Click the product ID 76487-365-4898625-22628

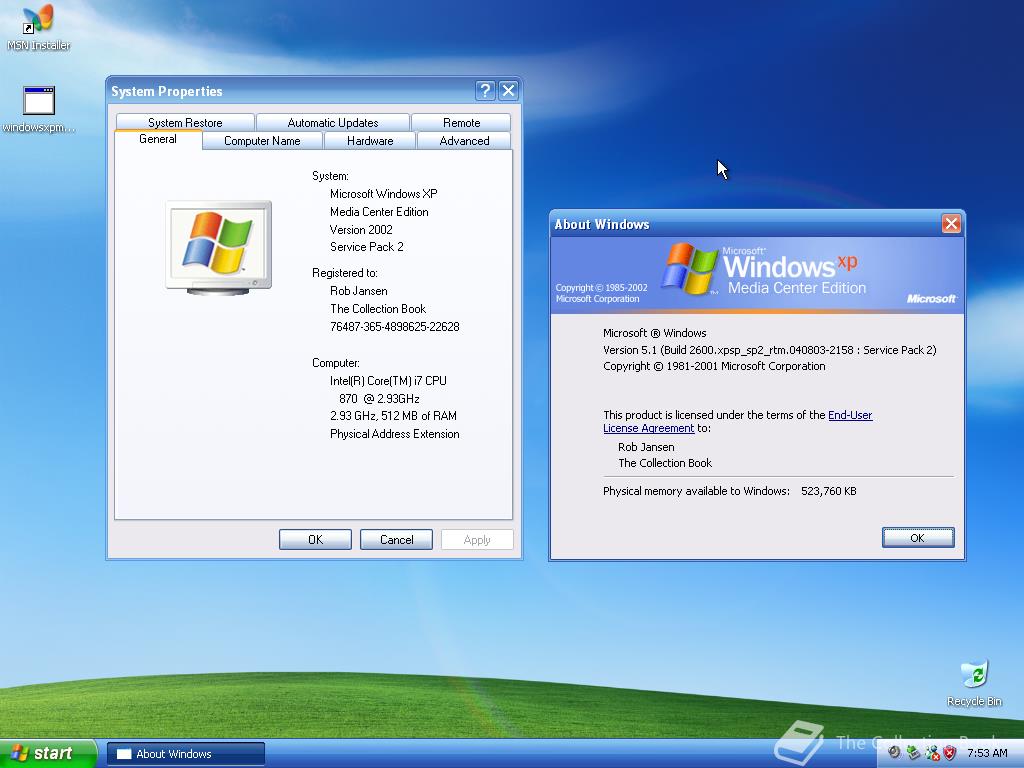pyautogui.click(x=394, y=327)
